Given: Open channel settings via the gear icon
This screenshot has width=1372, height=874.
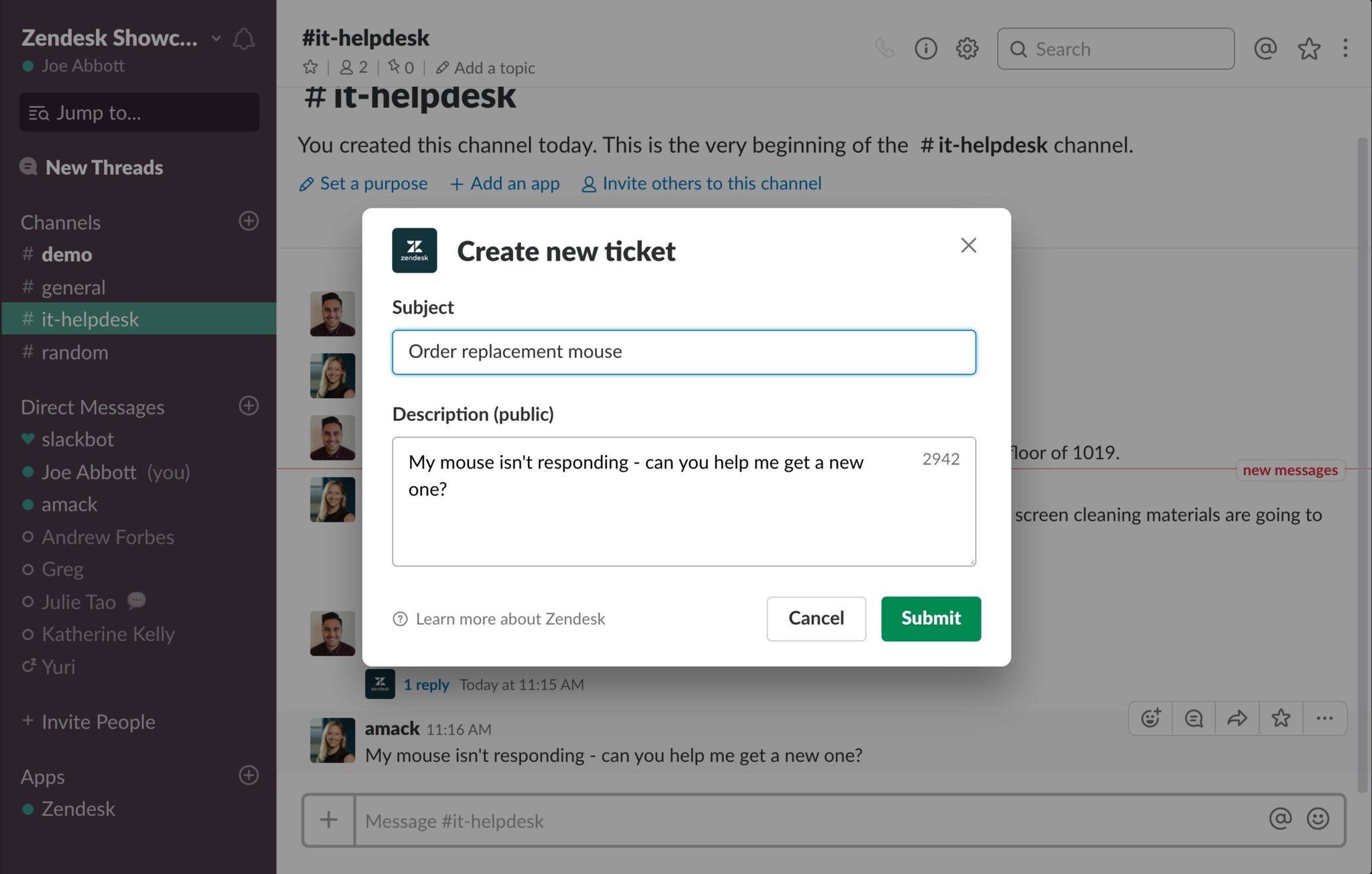Looking at the screenshot, I should click(x=967, y=48).
